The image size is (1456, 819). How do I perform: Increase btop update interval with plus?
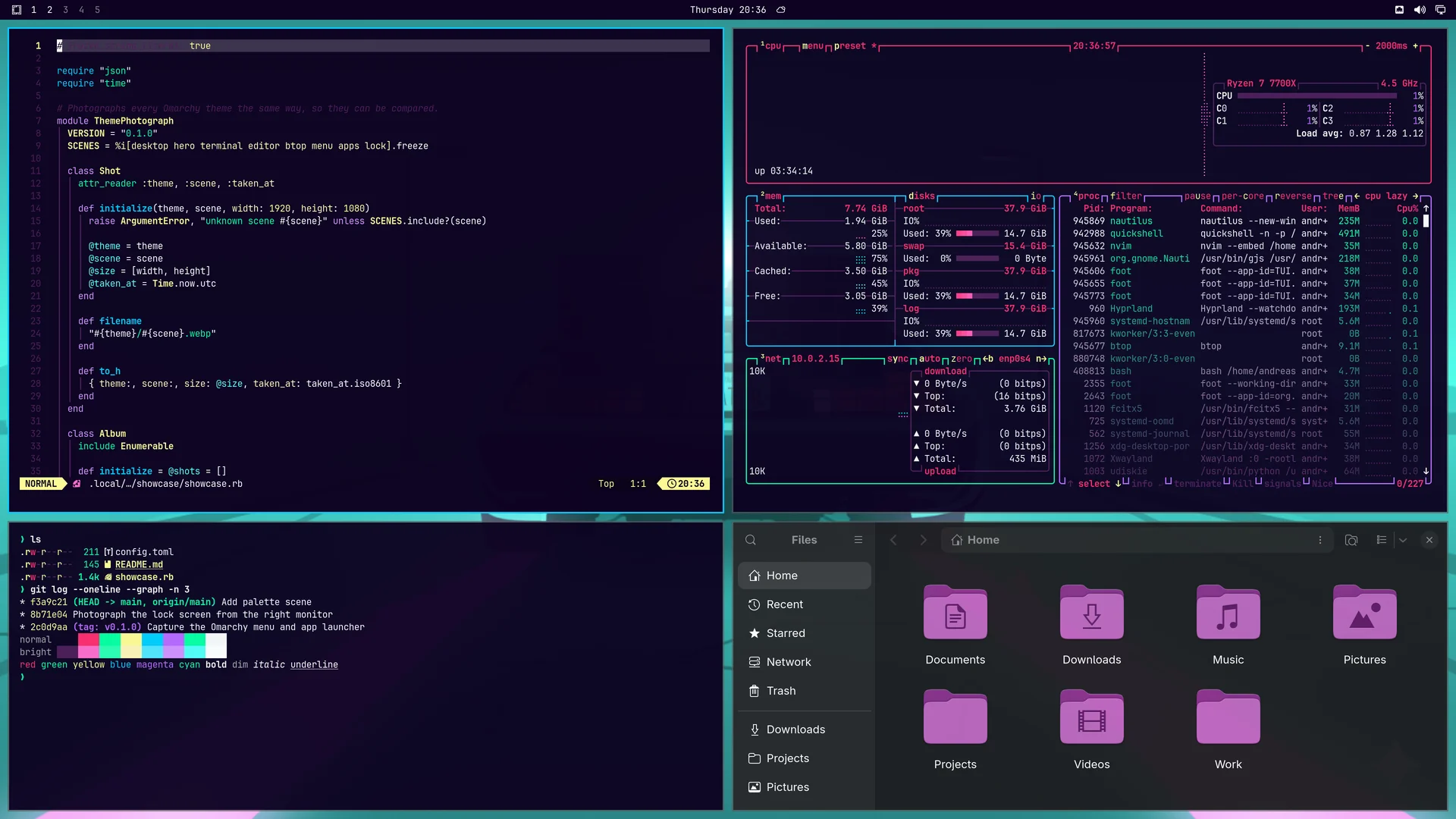click(1415, 45)
